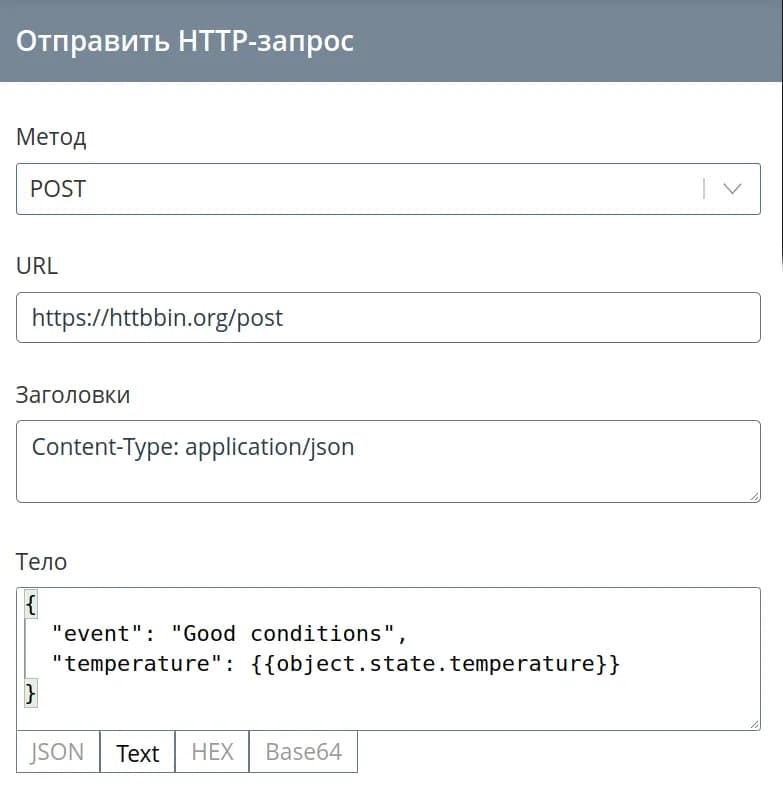
Task: Click the URL field with httbbin.org address
Action: (388, 318)
